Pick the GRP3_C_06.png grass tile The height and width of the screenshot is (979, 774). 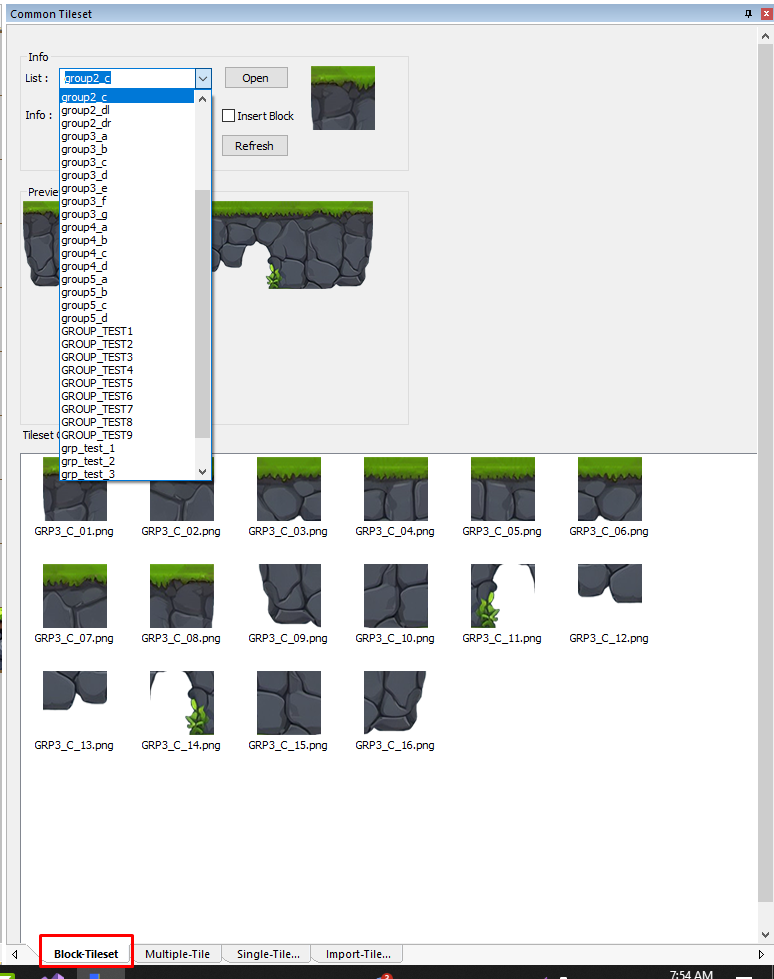pyautogui.click(x=609, y=489)
